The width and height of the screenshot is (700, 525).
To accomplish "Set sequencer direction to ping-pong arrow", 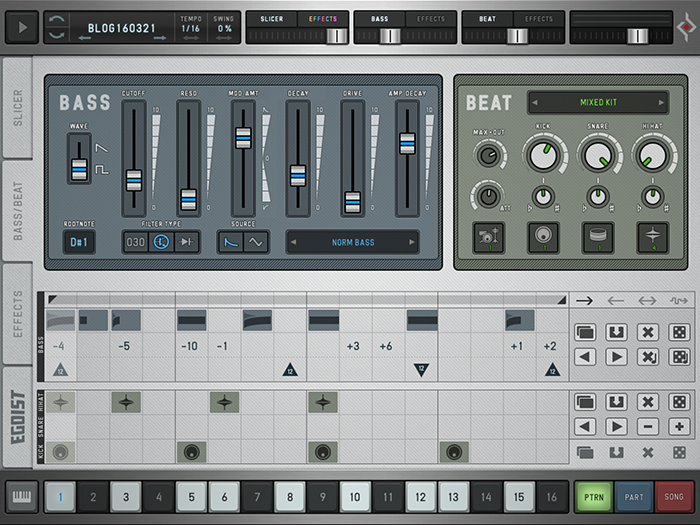I will (x=647, y=301).
